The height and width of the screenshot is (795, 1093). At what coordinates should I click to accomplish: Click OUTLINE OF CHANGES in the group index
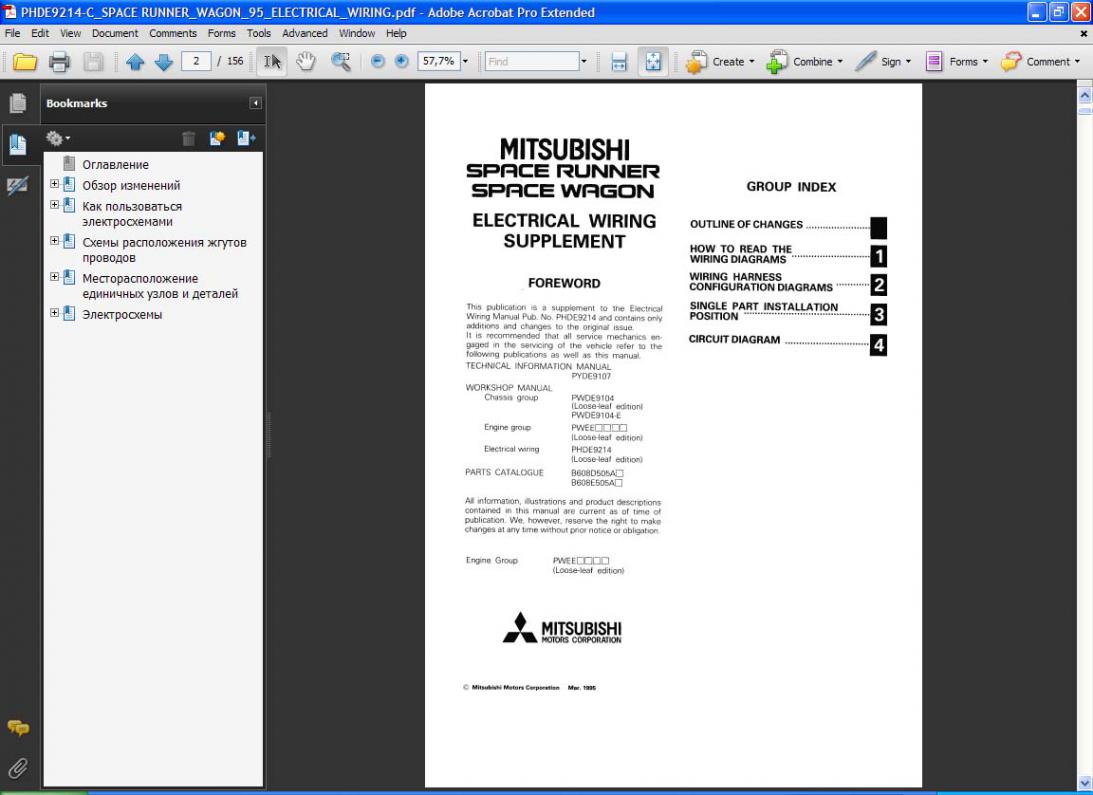pyautogui.click(x=747, y=225)
